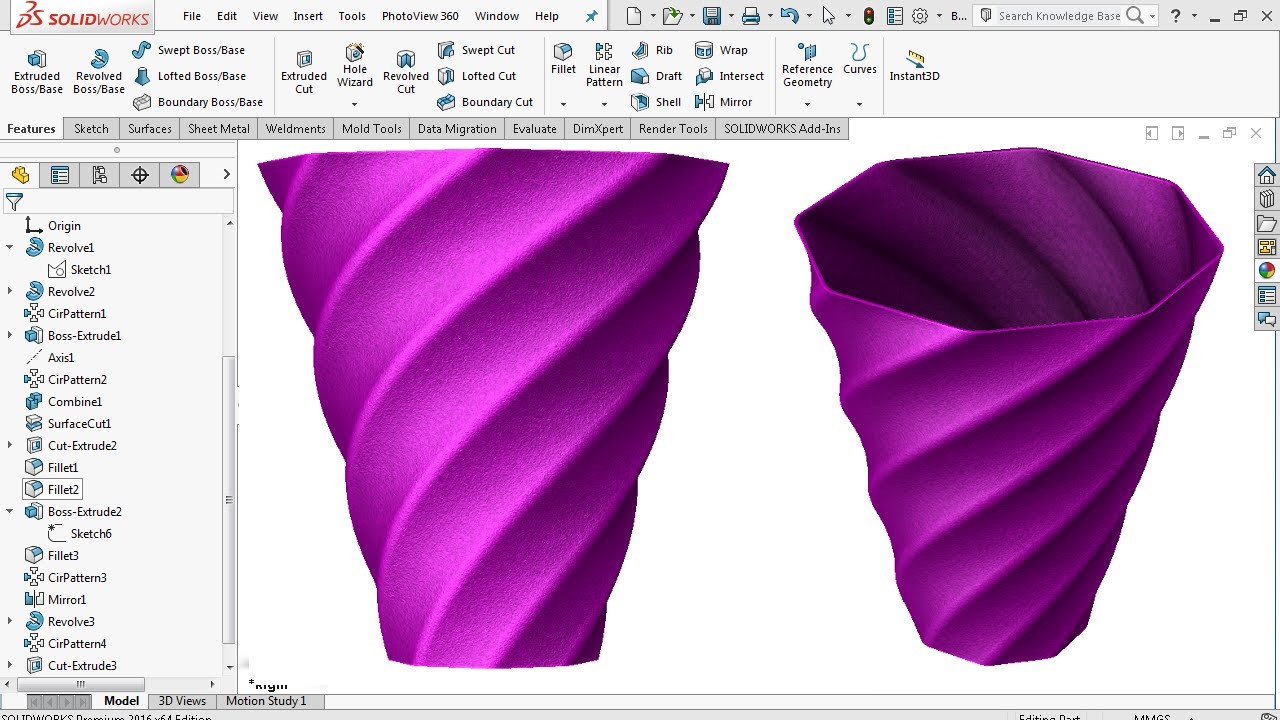Switch to the Sketch tab
1280x720 pixels.
coord(91,129)
